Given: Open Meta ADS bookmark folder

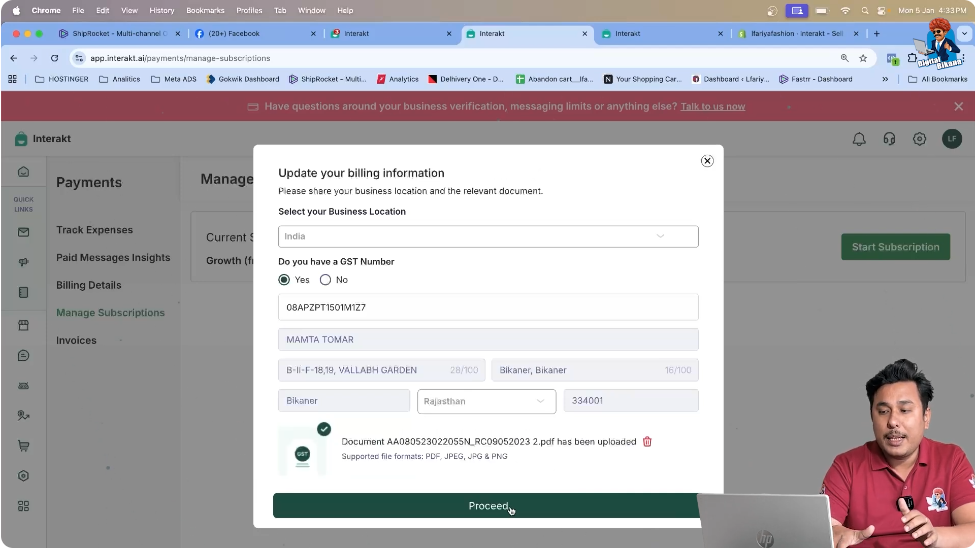Looking at the screenshot, I should [x=173, y=79].
